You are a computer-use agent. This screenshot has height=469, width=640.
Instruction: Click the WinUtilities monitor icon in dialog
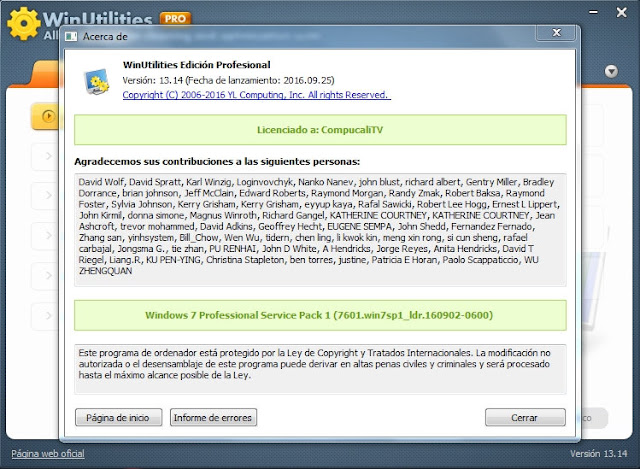96,81
